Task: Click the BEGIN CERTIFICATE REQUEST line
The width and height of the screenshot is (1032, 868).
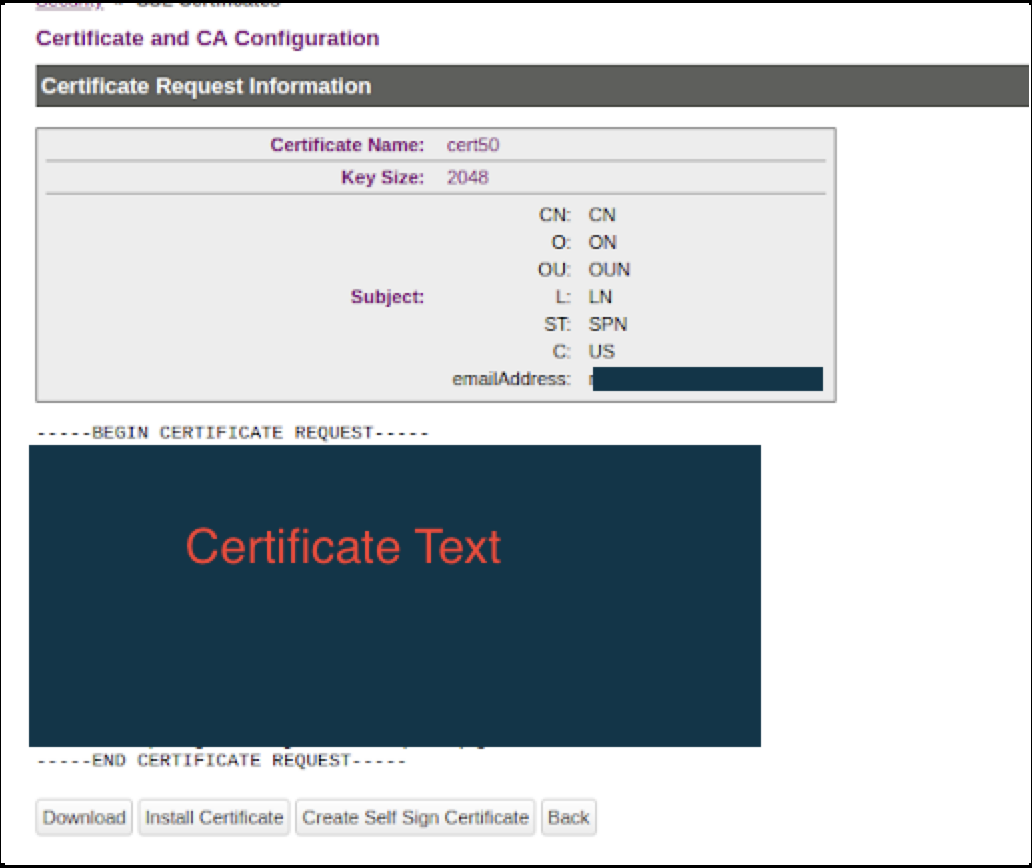Action: (x=232, y=433)
